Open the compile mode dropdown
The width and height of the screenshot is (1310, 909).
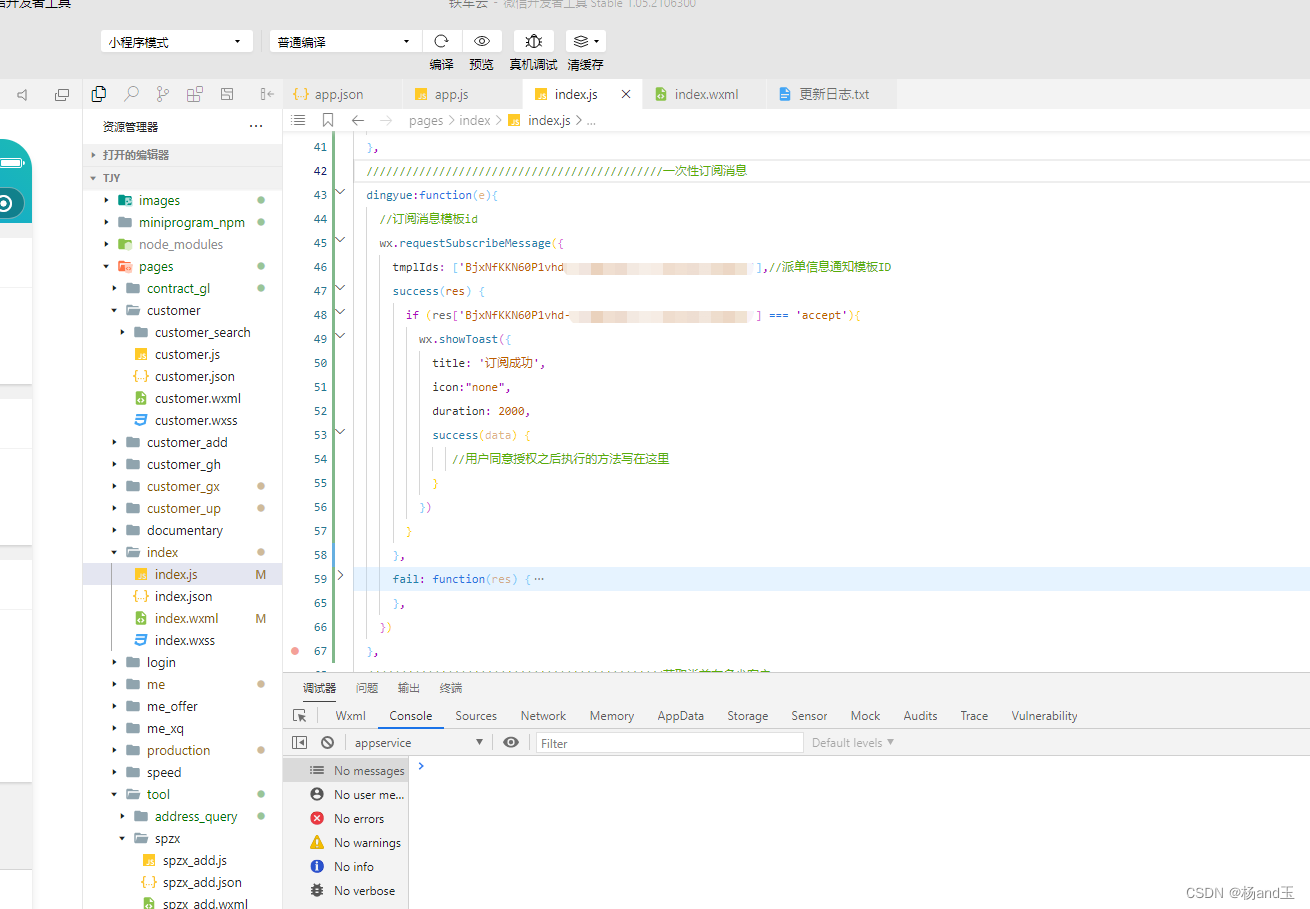click(x=345, y=41)
